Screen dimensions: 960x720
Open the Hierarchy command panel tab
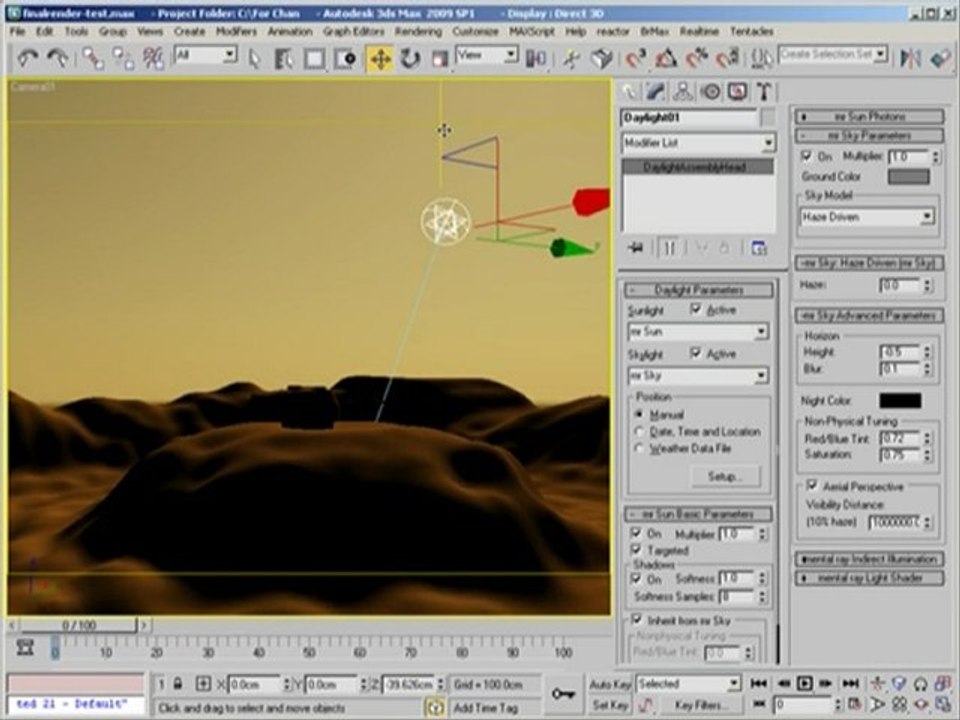tap(683, 92)
